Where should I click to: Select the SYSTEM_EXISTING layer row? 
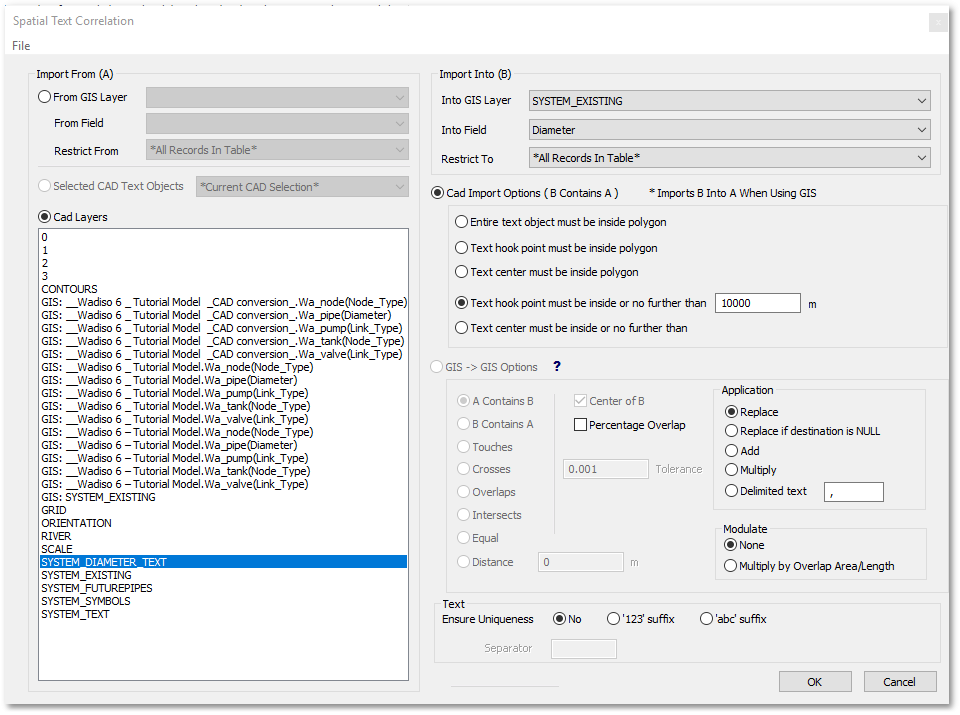[223, 575]
